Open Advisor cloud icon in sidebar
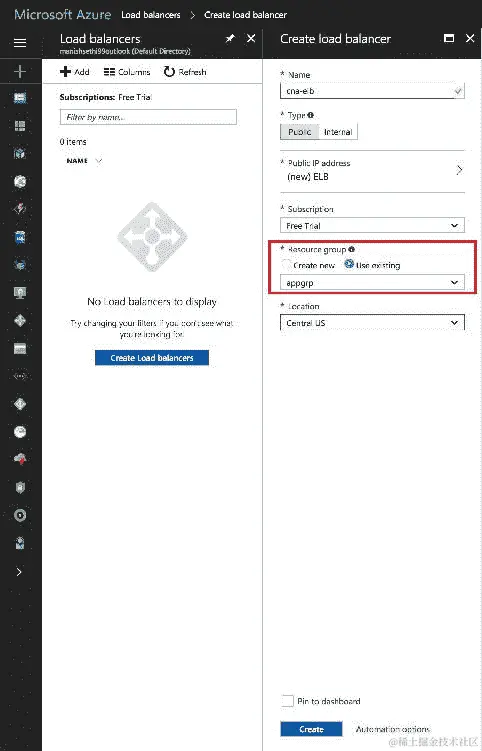482x751 pixels. [x=20, y=459]
